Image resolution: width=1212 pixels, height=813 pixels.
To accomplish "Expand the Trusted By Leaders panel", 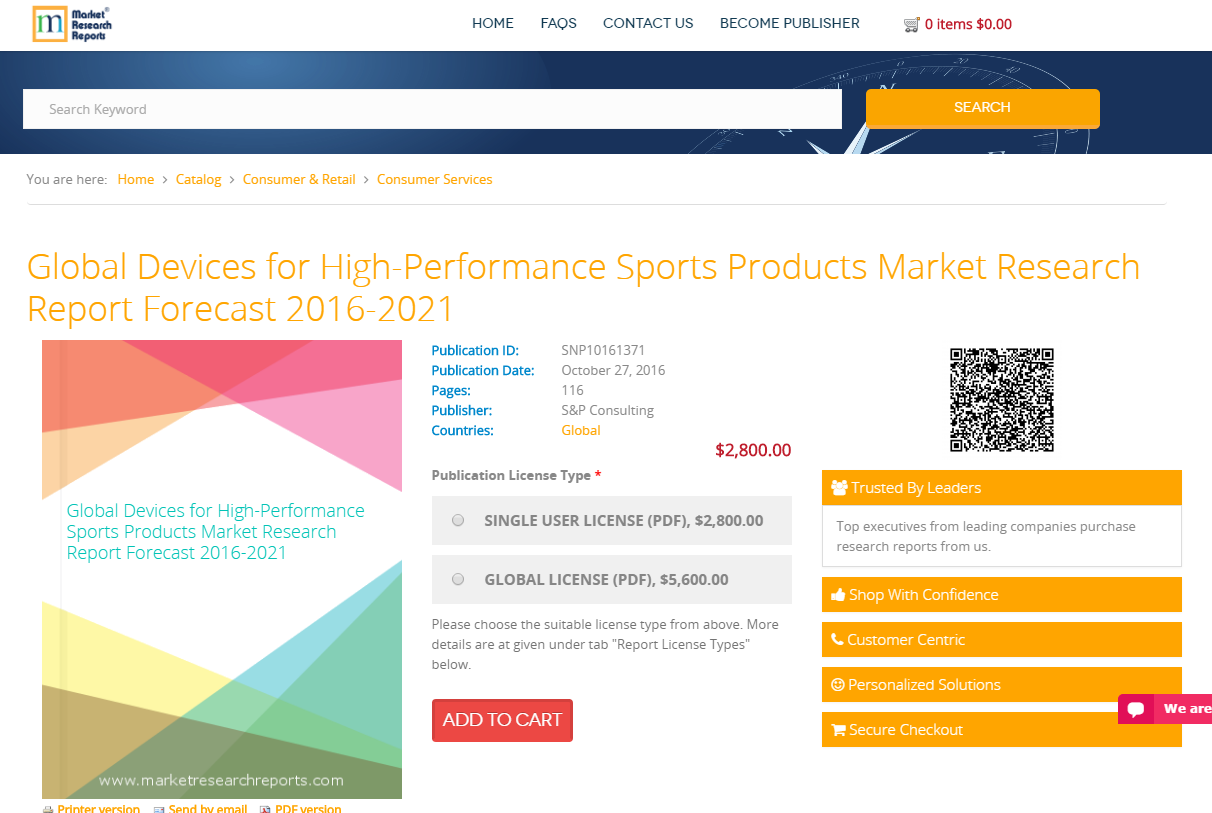I will click(x=1002, y=488).
